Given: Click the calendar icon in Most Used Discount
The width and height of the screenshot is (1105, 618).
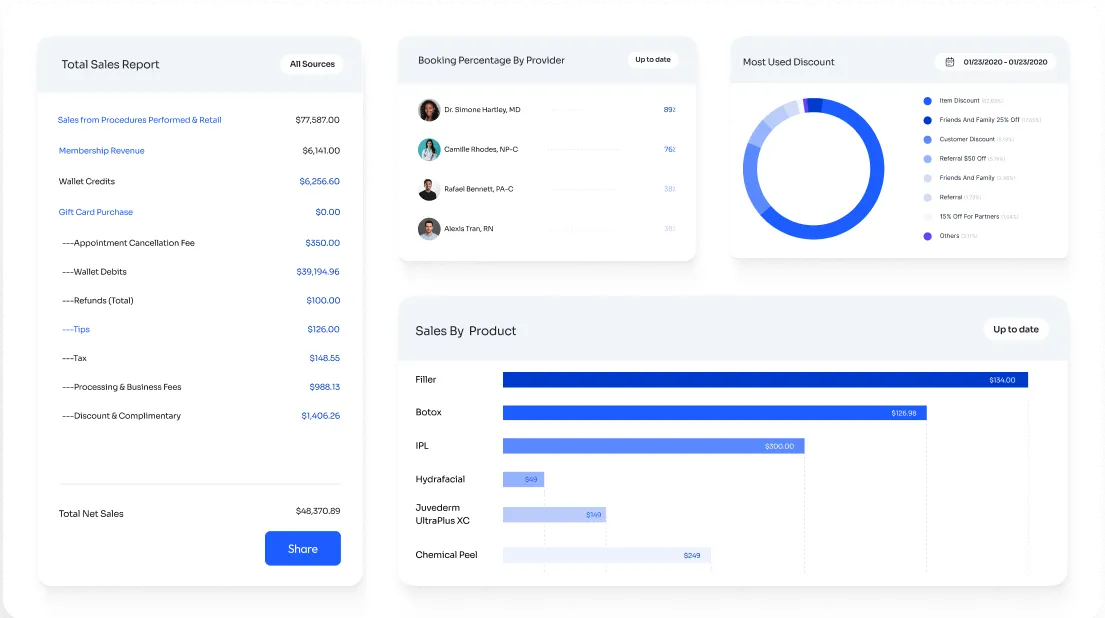Looking at the screenshot, I should (x=950, y=62).
